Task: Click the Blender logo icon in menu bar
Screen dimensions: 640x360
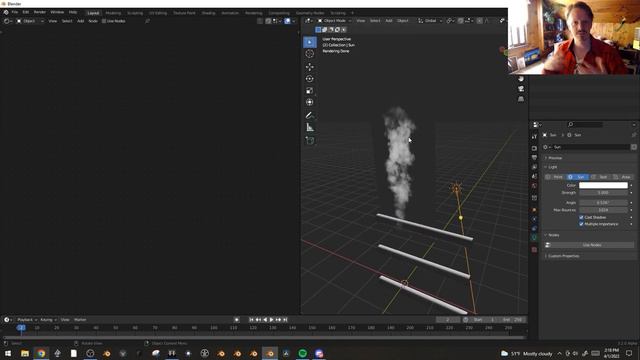Action: (x=6, y=12)
